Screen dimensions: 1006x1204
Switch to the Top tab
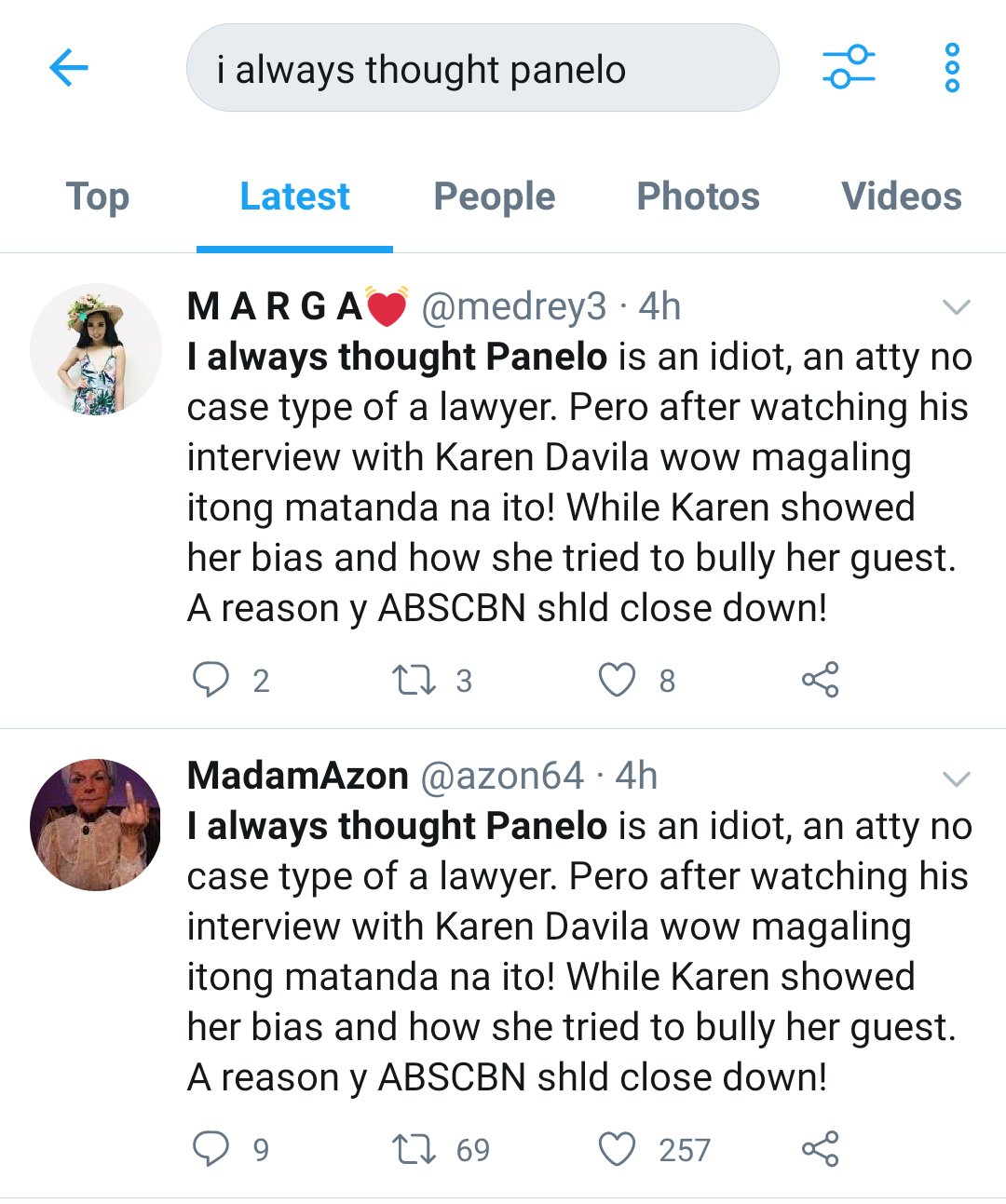pyautogui.click(x=98, y=196)
